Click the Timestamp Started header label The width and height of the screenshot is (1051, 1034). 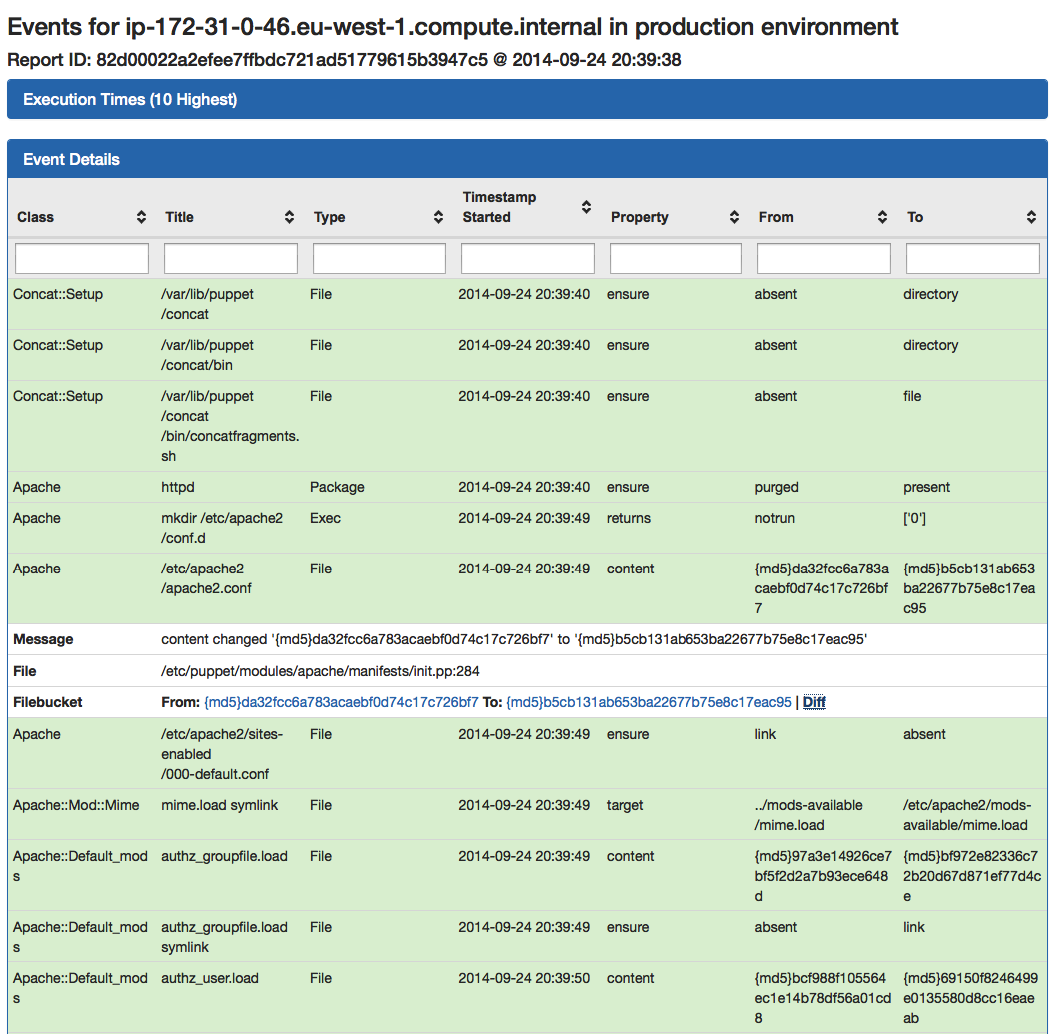coord(499,207)
